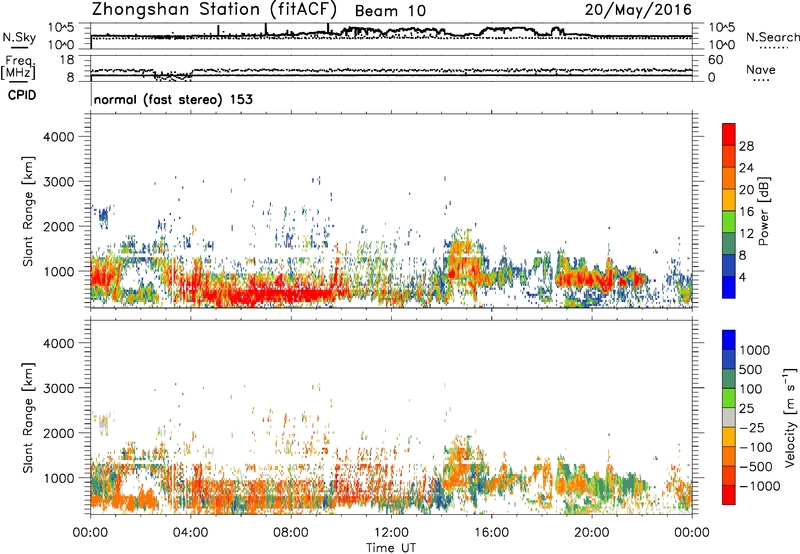Click the 18 tick on frequency axis
Image resolution: width=800 pixels, height=554 pixels.
point(67,60)
